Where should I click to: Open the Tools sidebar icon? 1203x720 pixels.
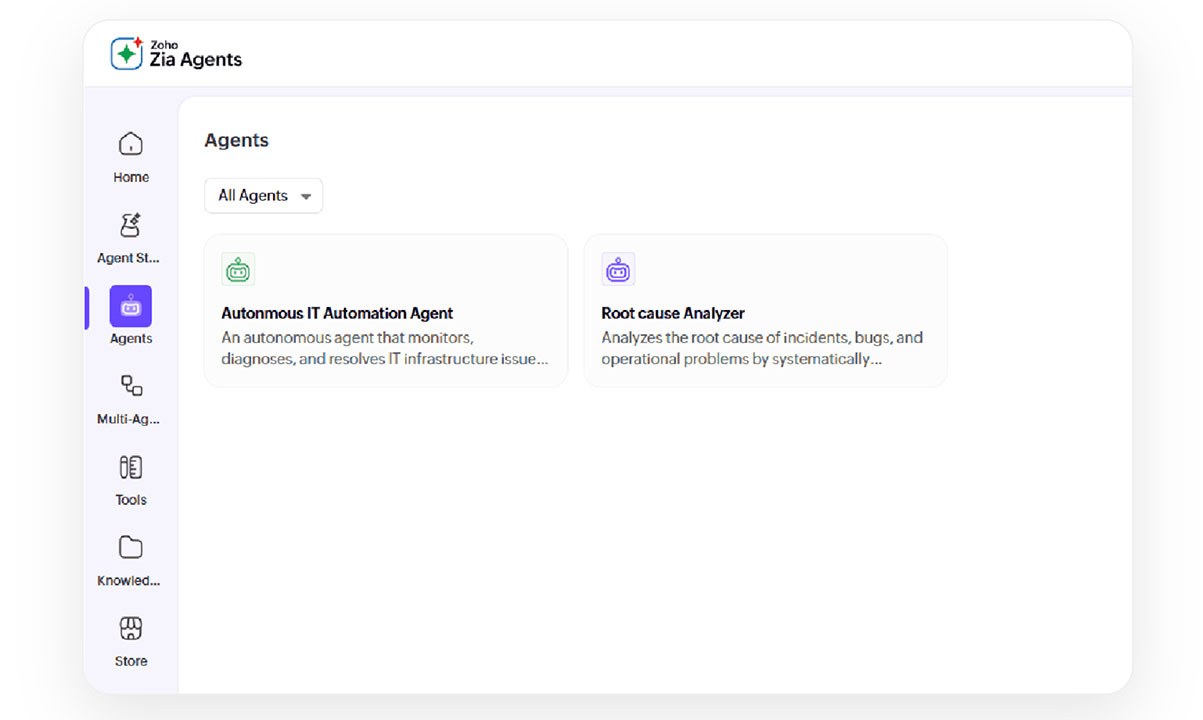point(131,467)
